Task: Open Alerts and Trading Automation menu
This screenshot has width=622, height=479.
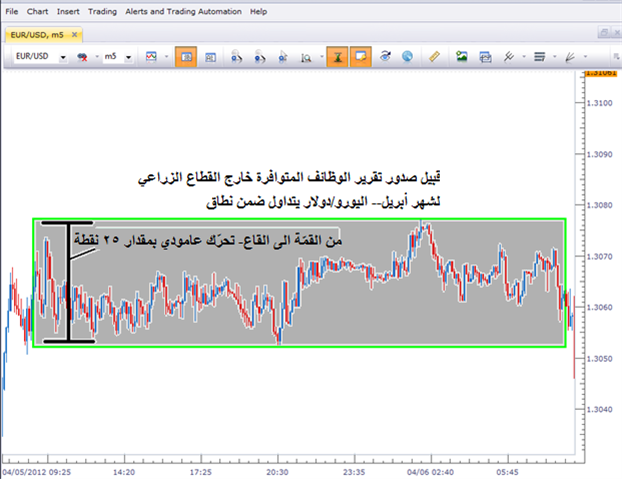Action: [183, 11]
